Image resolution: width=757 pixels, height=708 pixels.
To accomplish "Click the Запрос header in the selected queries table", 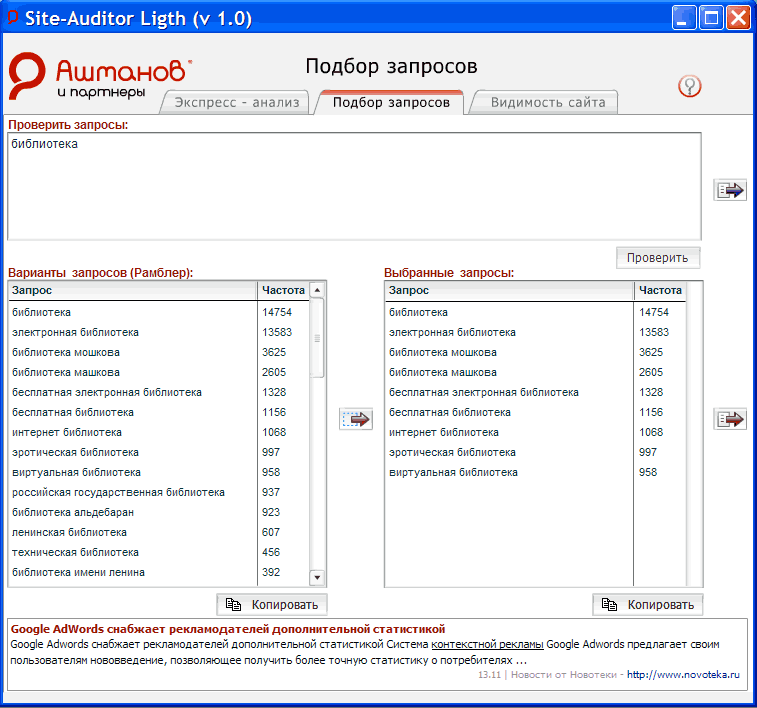I will 509,291.
